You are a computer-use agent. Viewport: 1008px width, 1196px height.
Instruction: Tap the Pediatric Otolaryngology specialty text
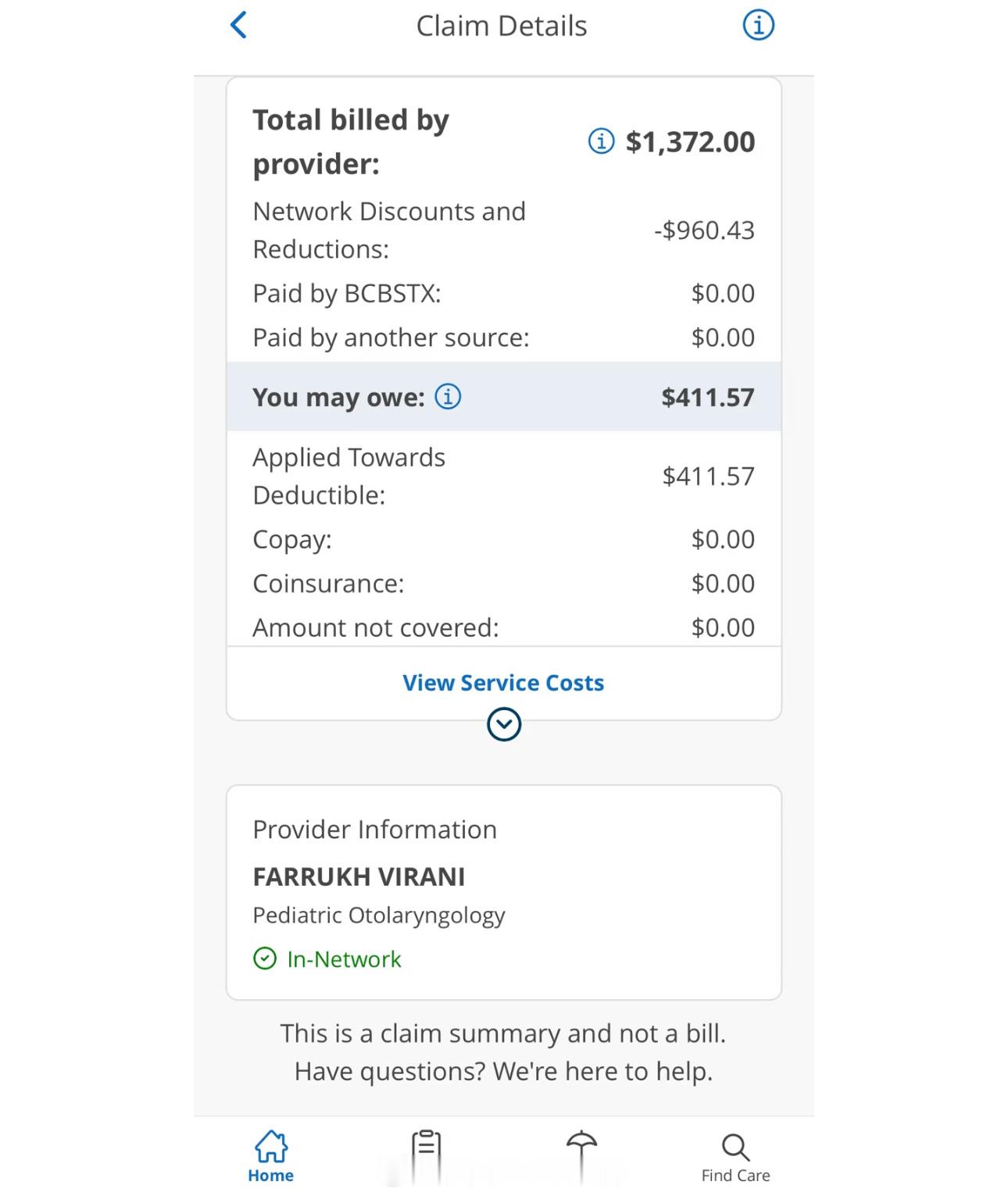click(378, 915)
